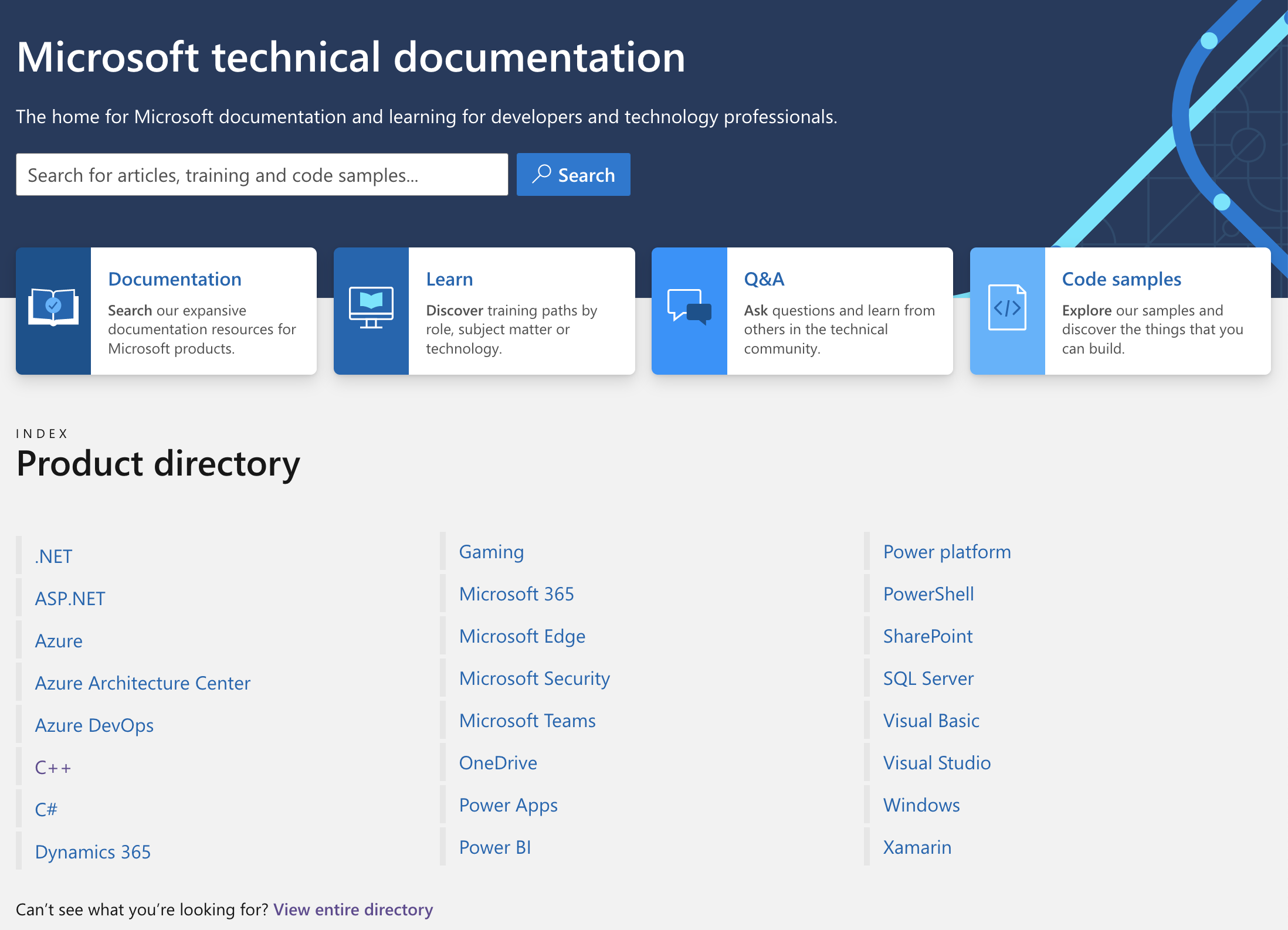Click the Code samples file icon
The width and height of the screenshot is (1288, 930).
(1007, 307)
